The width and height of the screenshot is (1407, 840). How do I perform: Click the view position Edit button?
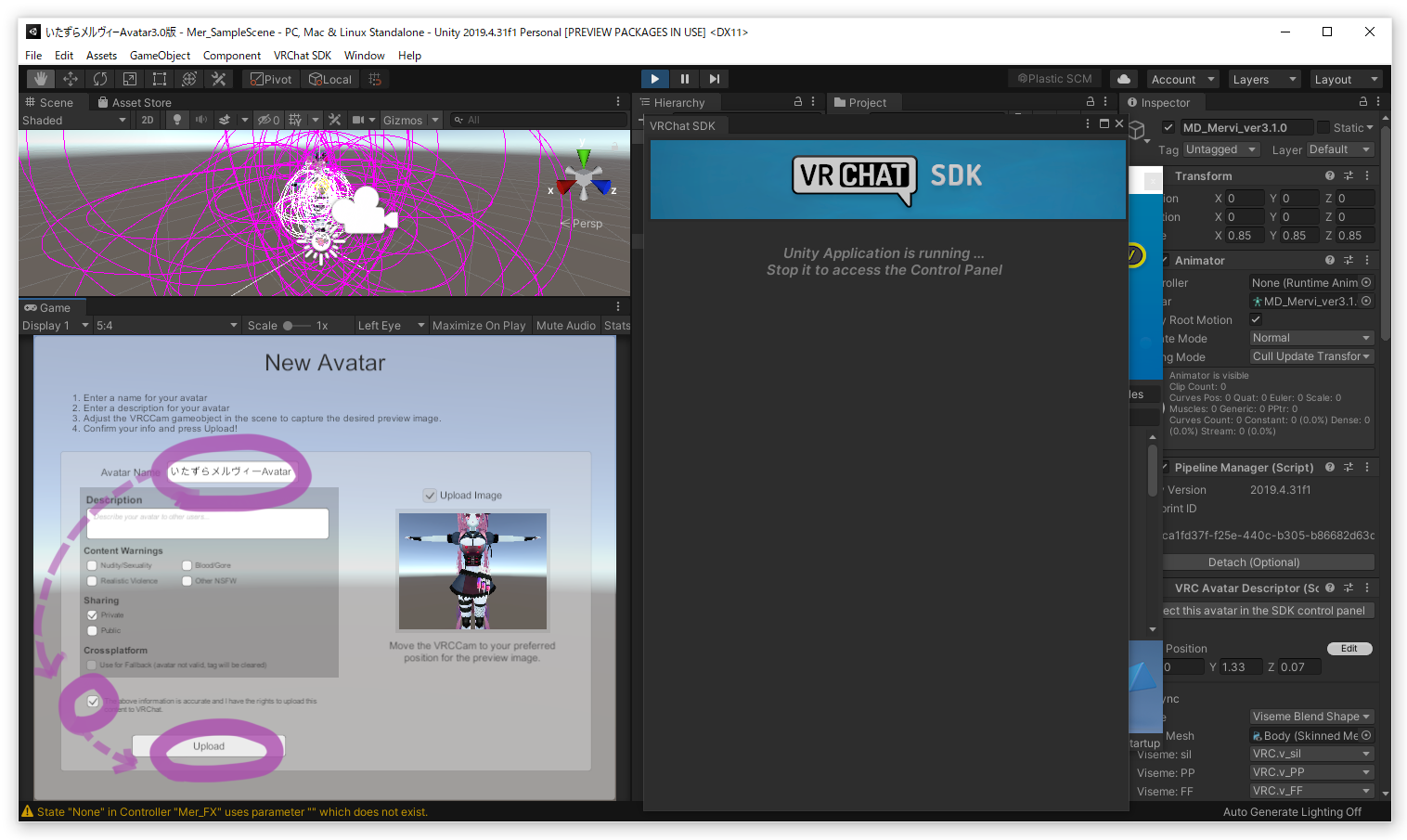[1349, 649]
